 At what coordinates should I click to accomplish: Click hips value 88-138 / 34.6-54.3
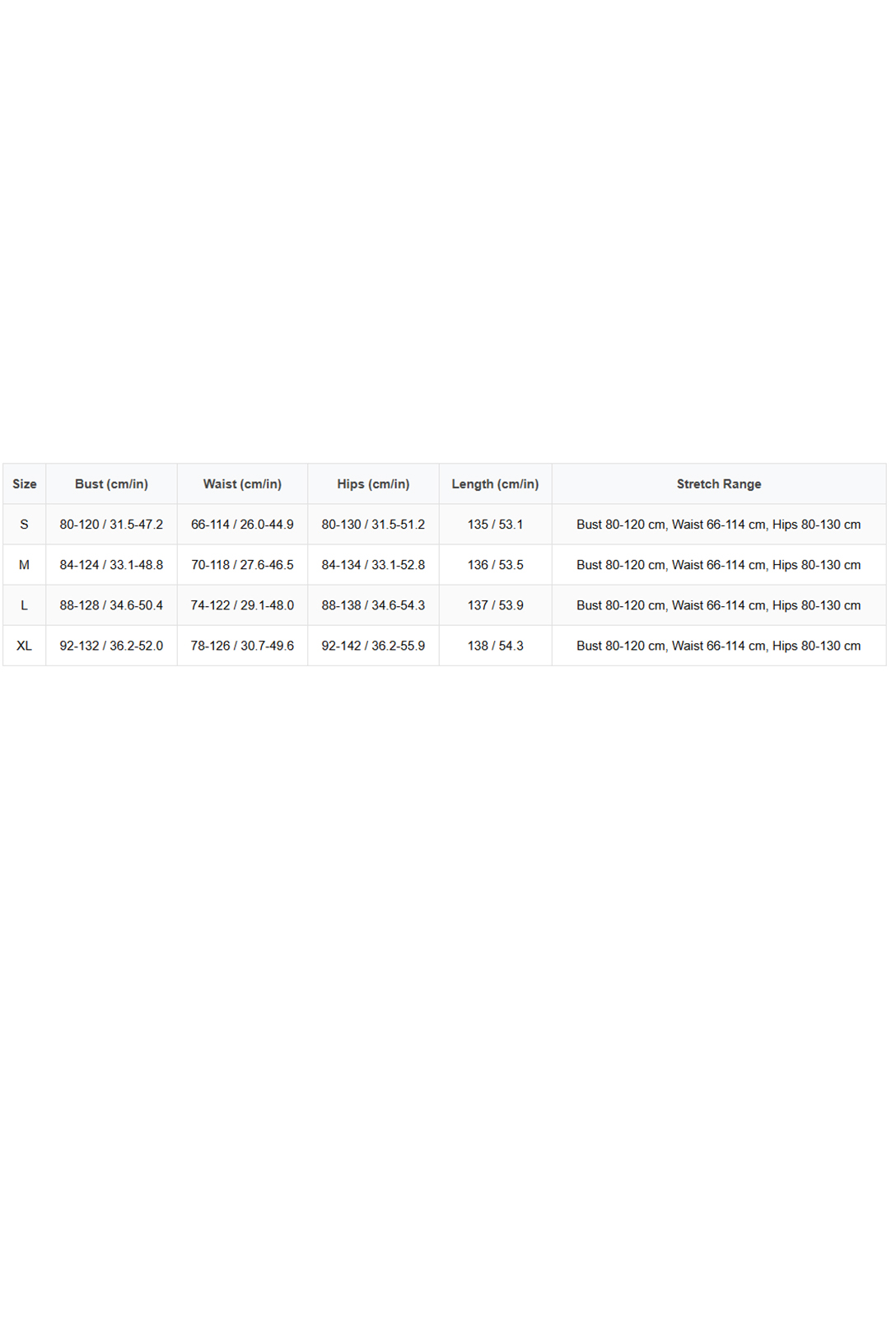373,605
